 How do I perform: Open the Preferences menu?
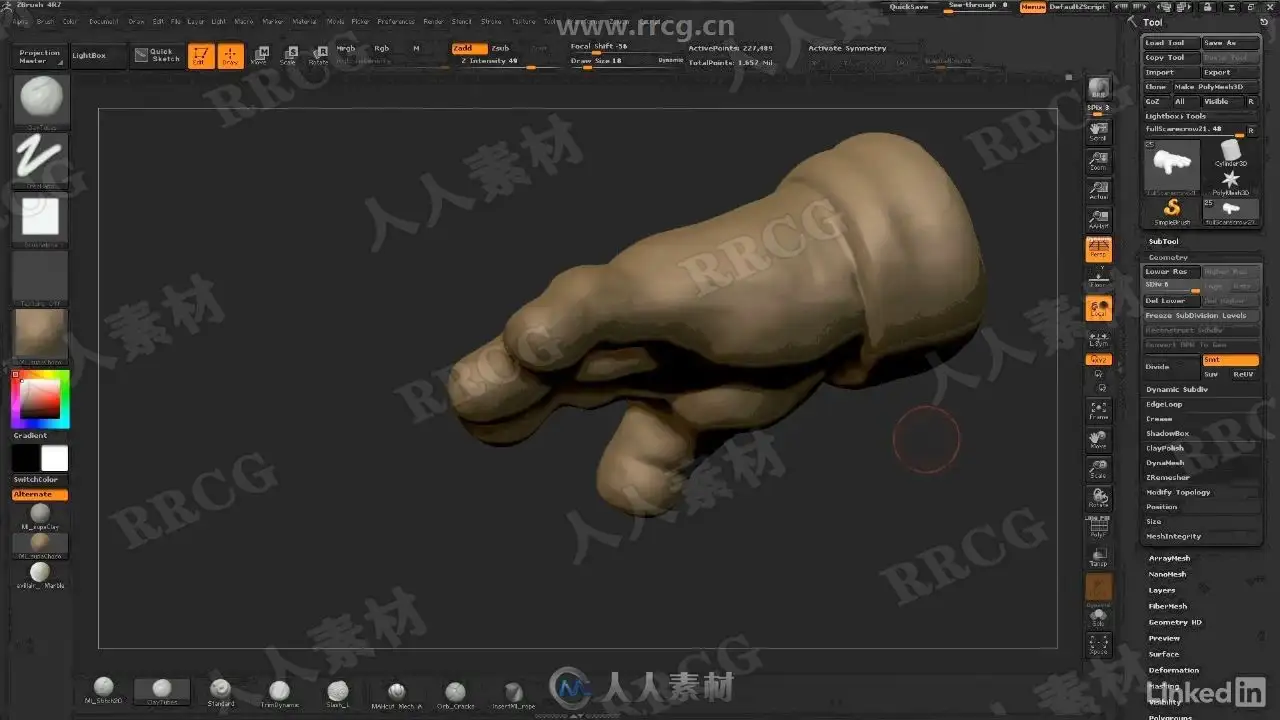click(x=396, y=21)
